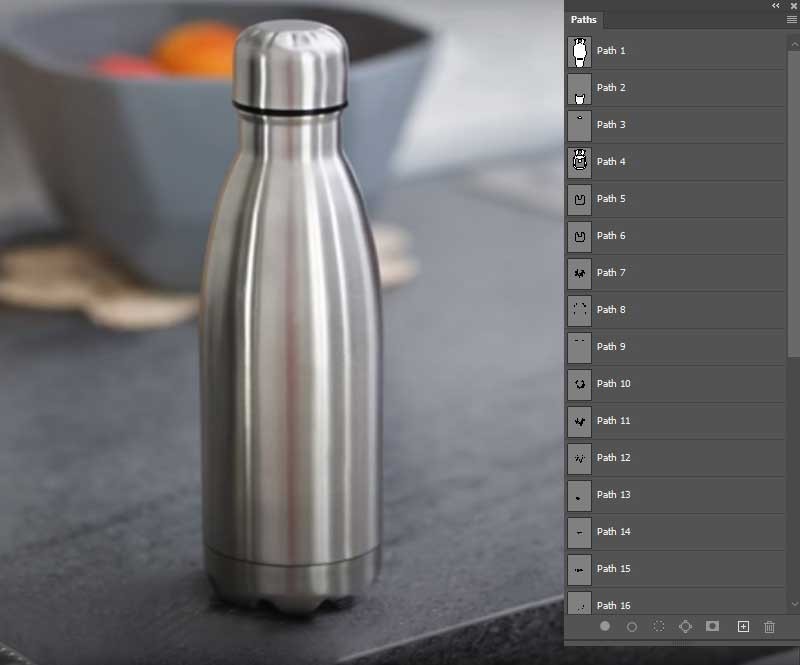The width and height of the screenshot is (800, 665).
Task: Switch to the Paths tab
Action: click(583, 19)
